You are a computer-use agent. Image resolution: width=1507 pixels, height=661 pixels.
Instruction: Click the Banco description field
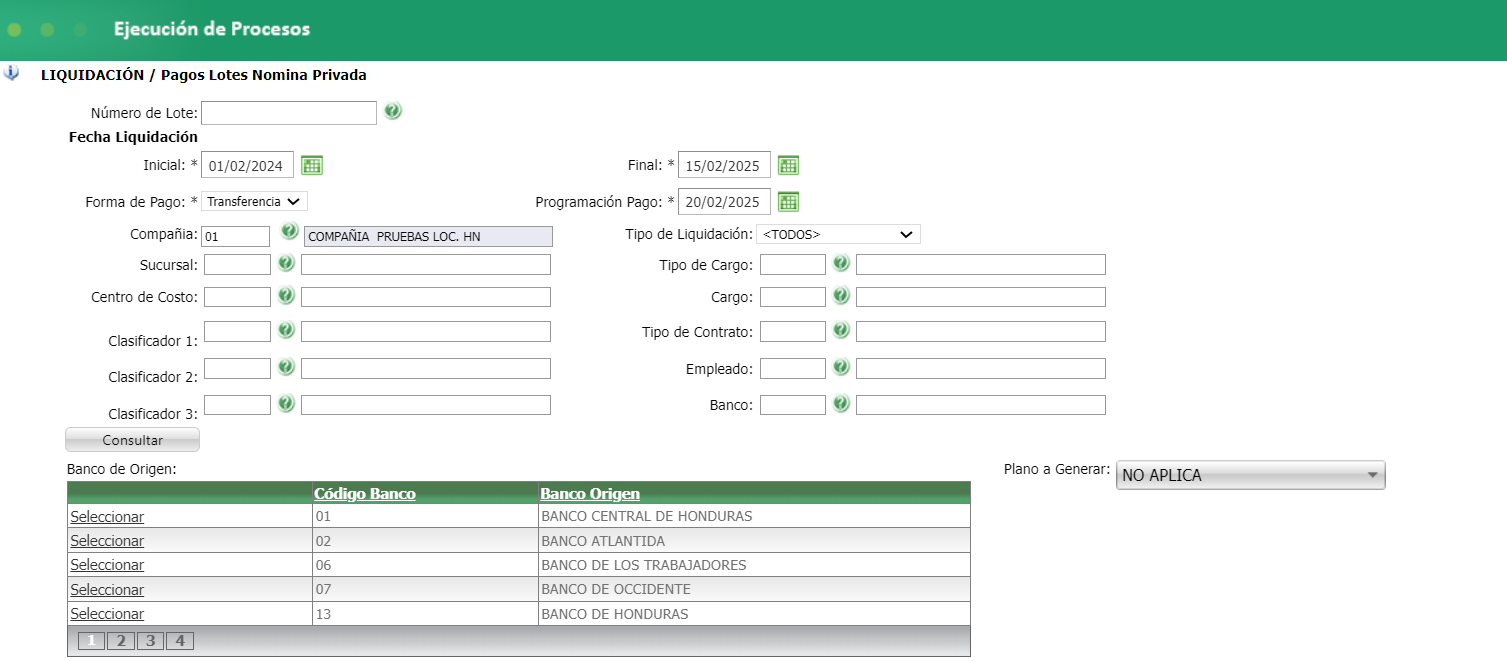(x=981, y=404)
